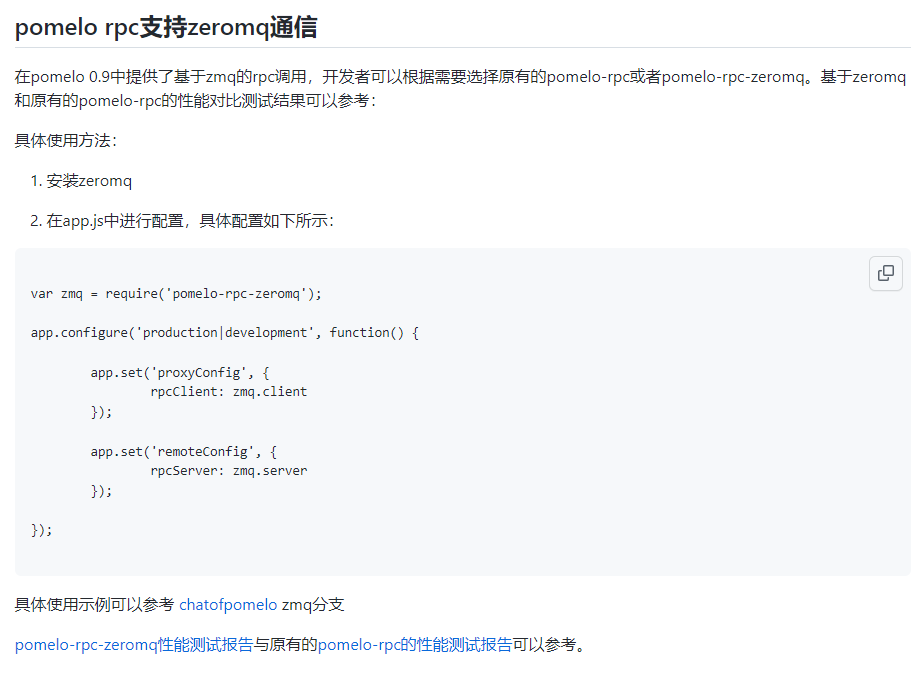This screenshot has width=922, height=674.
Task: Copy the code block with the copy icon
Action: [885, 273]
